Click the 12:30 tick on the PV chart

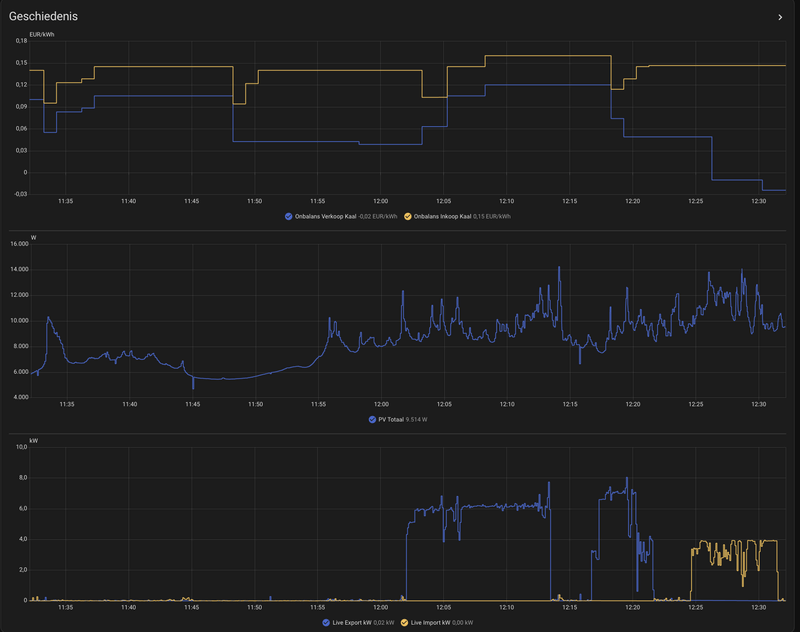pos(759,404)
